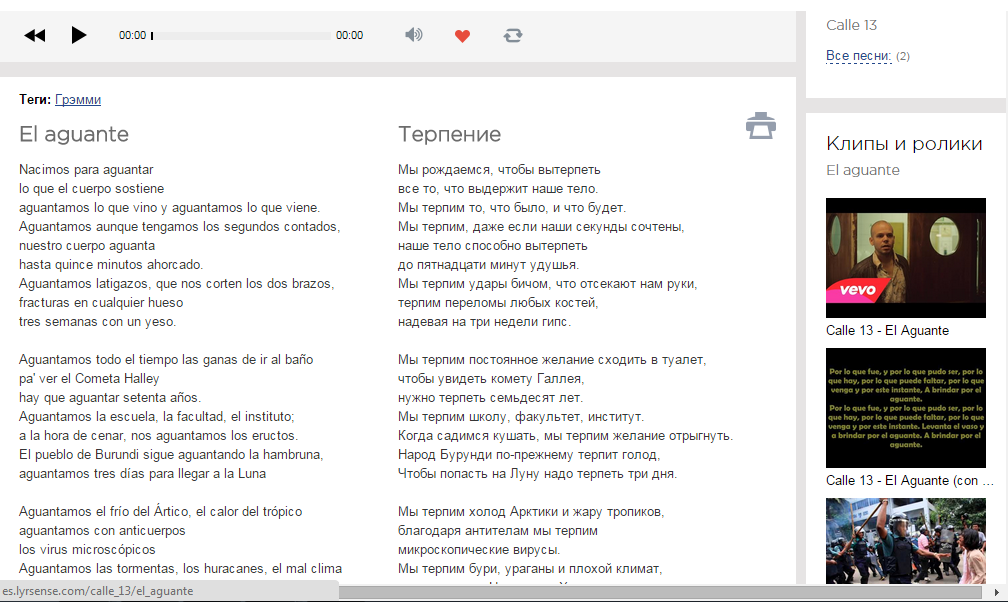Click the line 'tres semanas con un yeso.'
1008x602 pixels.
[98, 322]
